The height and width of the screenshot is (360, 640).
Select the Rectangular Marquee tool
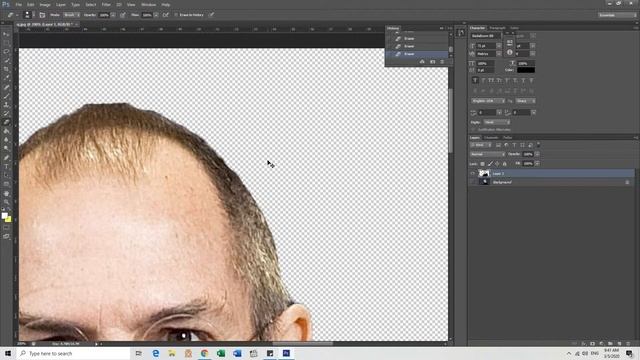6,43
